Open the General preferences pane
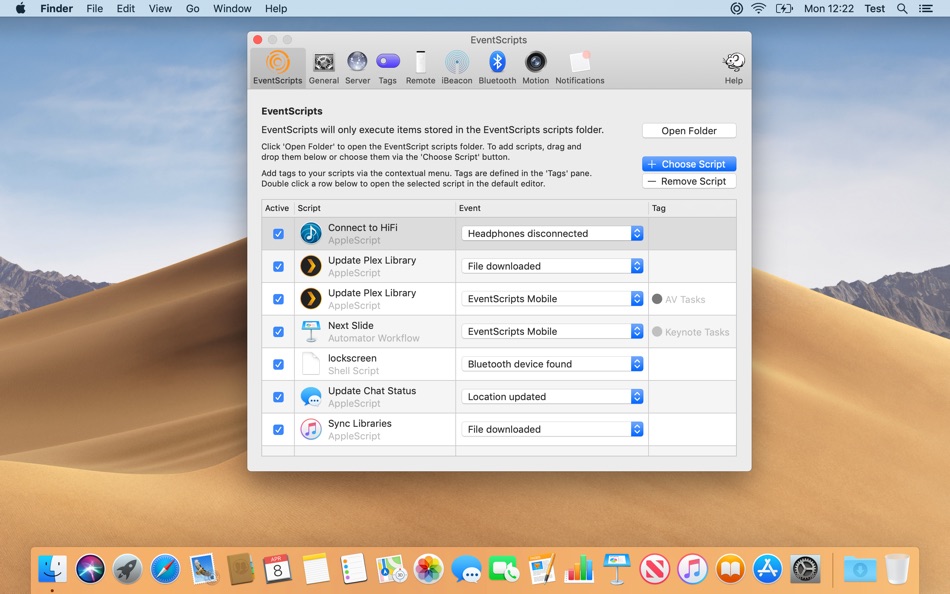This screenshot has width=950, height=594. 323,67
